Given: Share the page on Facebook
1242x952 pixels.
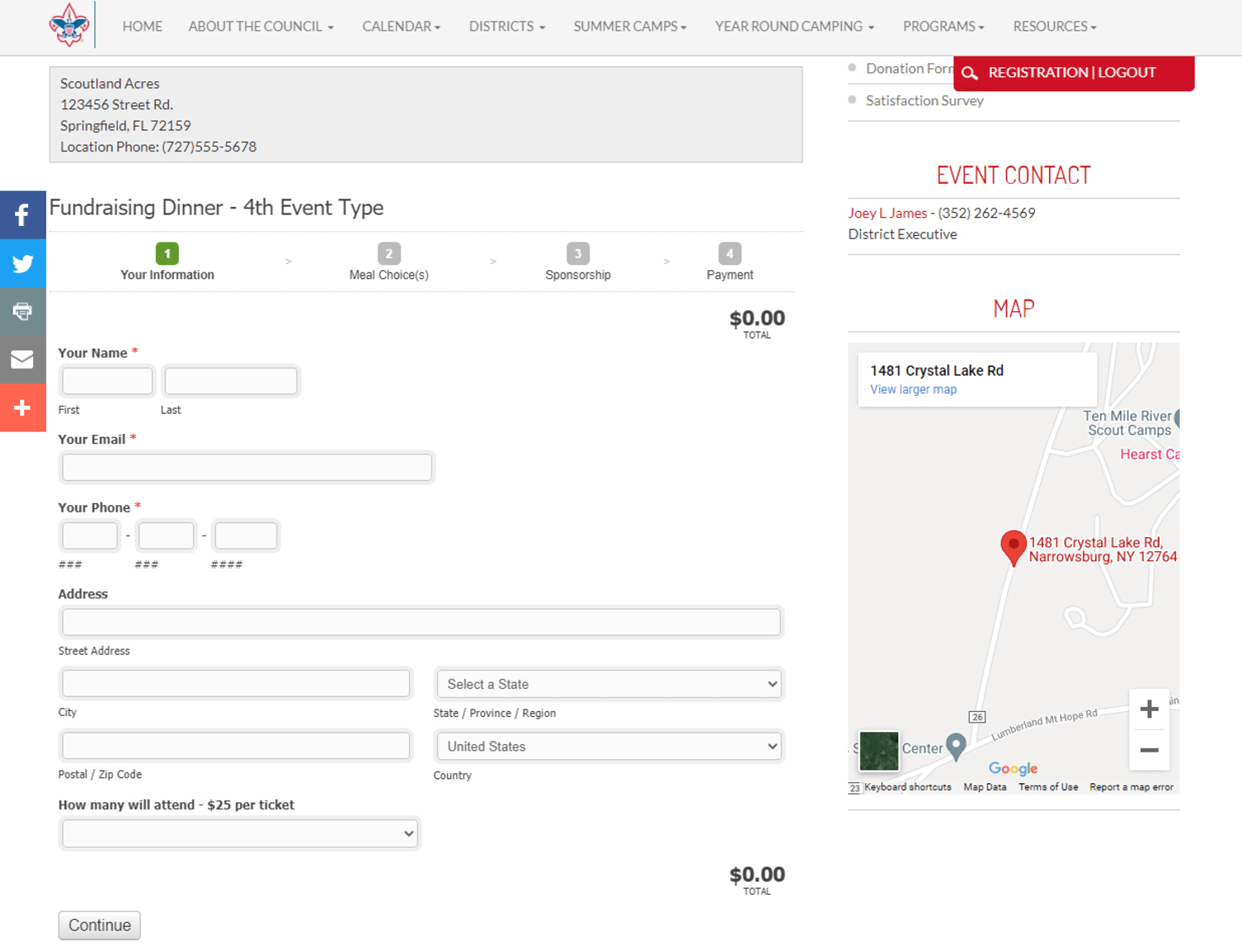Looking at the screenshot, I should (x=22, y=214).
